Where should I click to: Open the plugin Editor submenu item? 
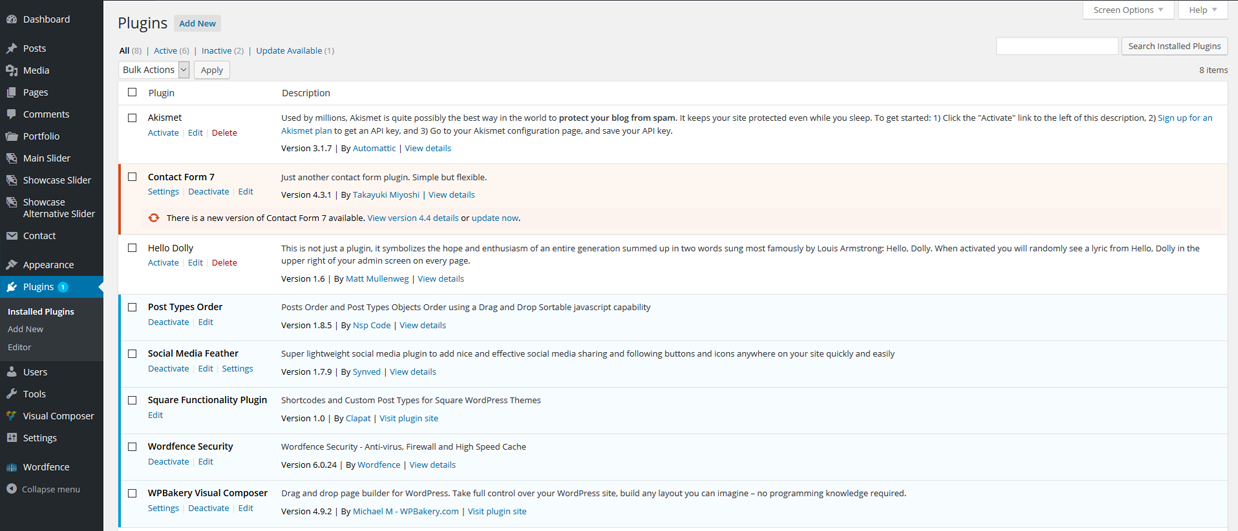19,347
